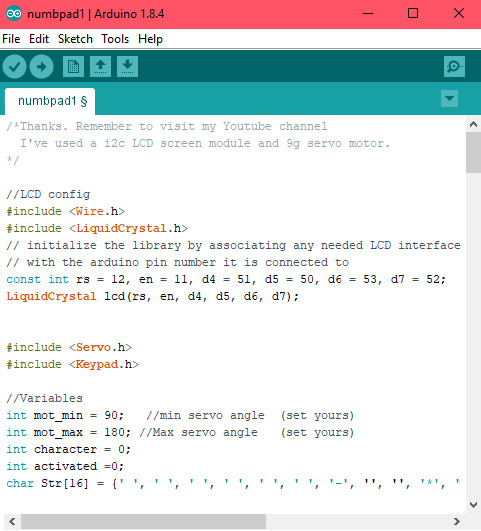481x531 pixels.
Task: Click the 'int mot_max = 180;' line
Action: 180,432
